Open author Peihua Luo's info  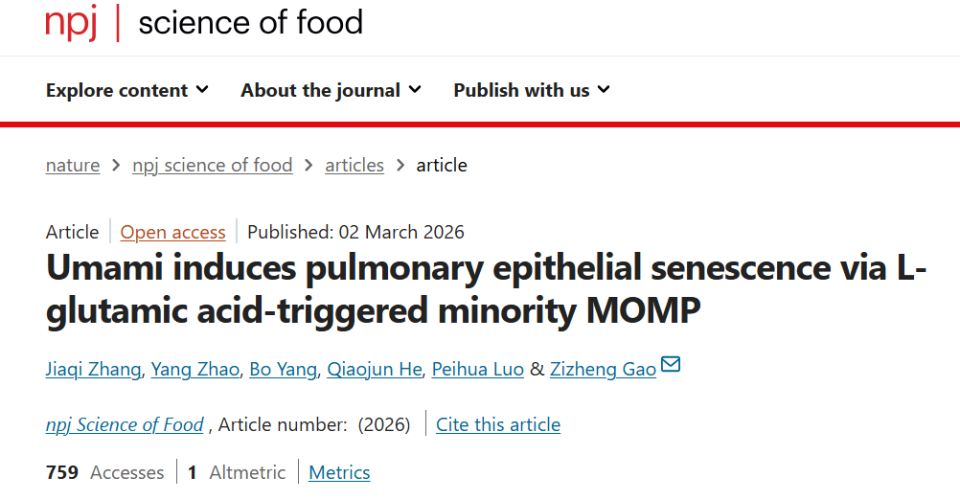tap(475, 369)
